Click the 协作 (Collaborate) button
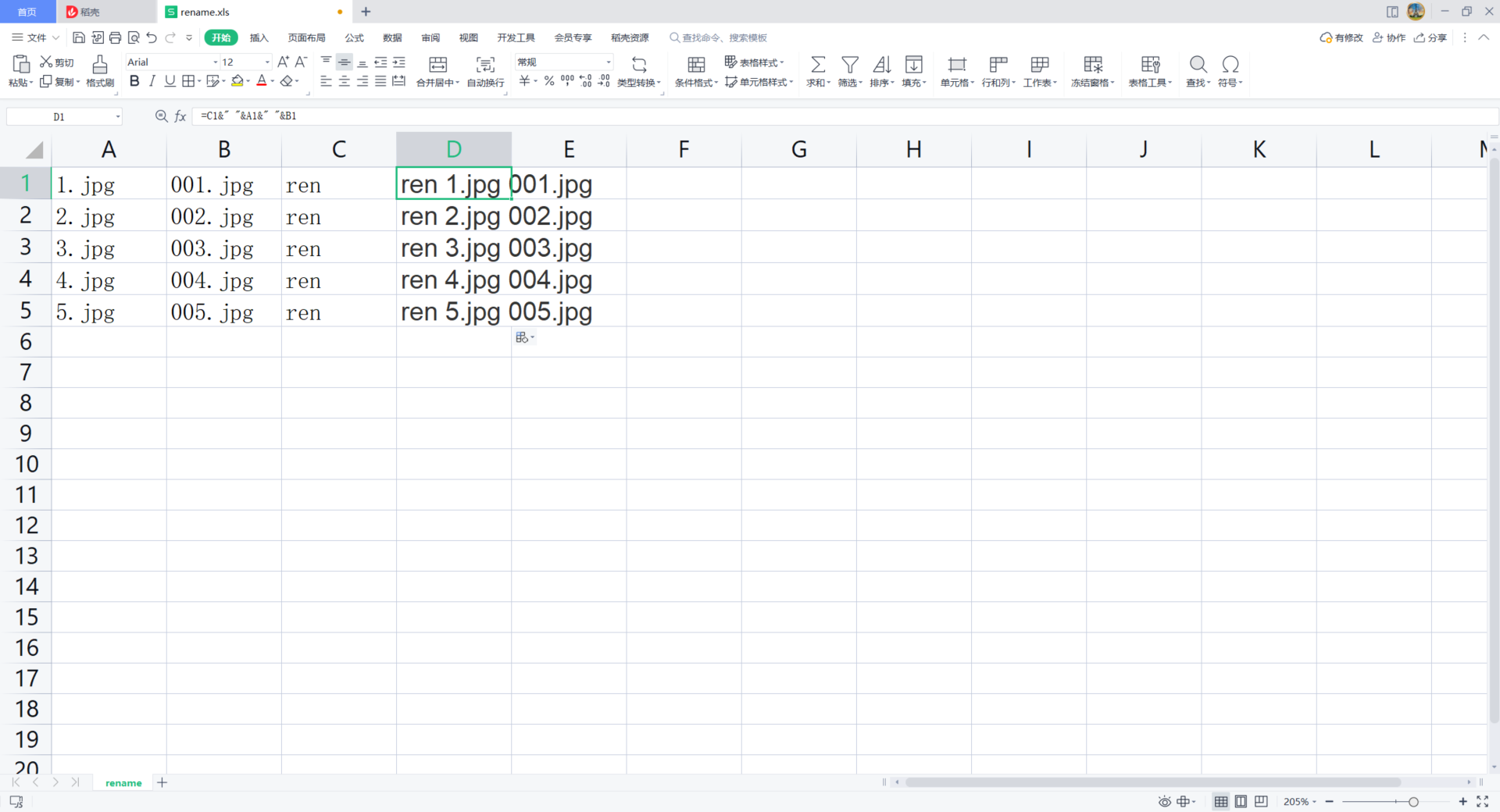Screen dimensions: 1500x812 1389,37
